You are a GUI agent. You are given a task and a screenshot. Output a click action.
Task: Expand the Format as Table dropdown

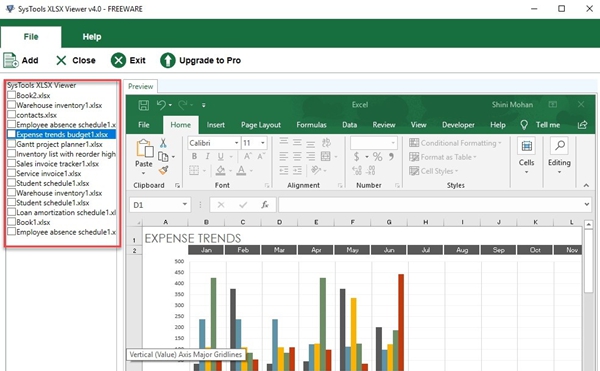[x=475, y=157]
